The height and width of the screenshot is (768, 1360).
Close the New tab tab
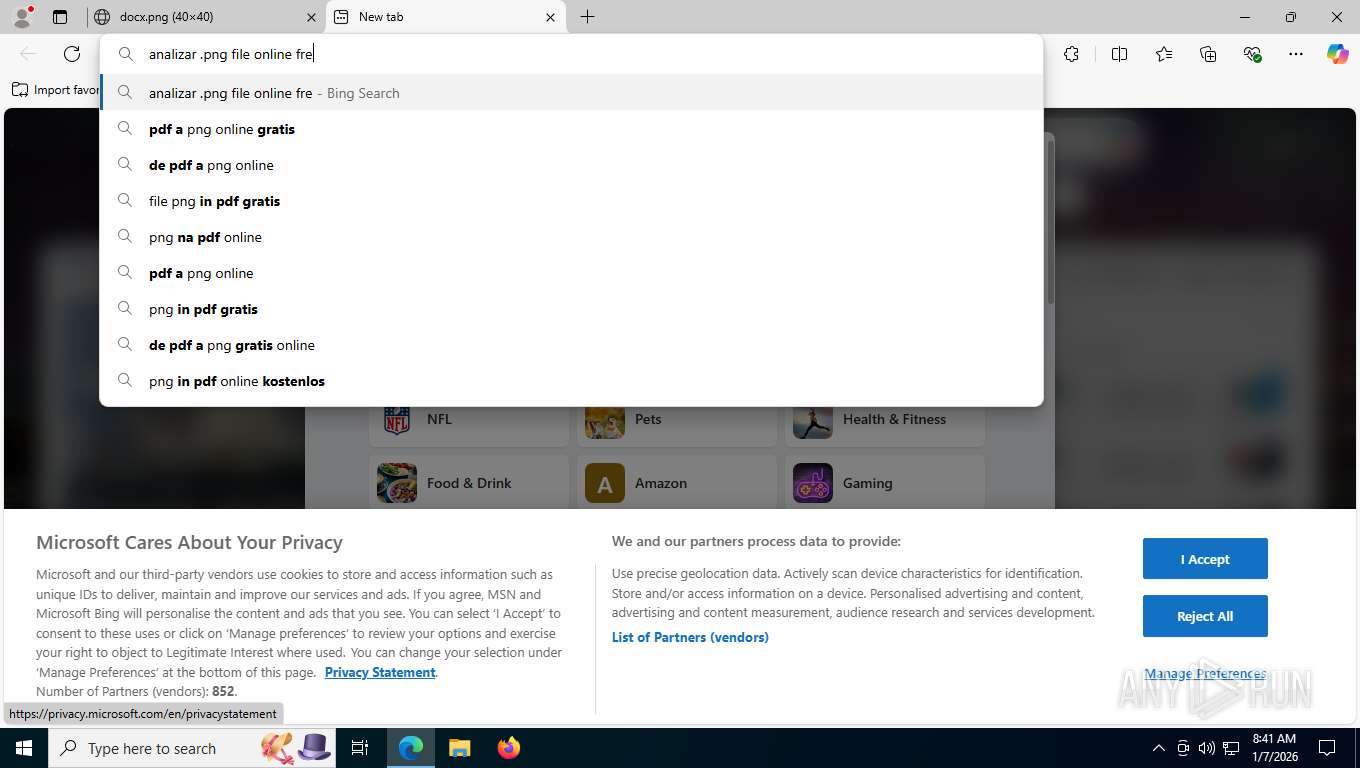(x=550, y=17)
